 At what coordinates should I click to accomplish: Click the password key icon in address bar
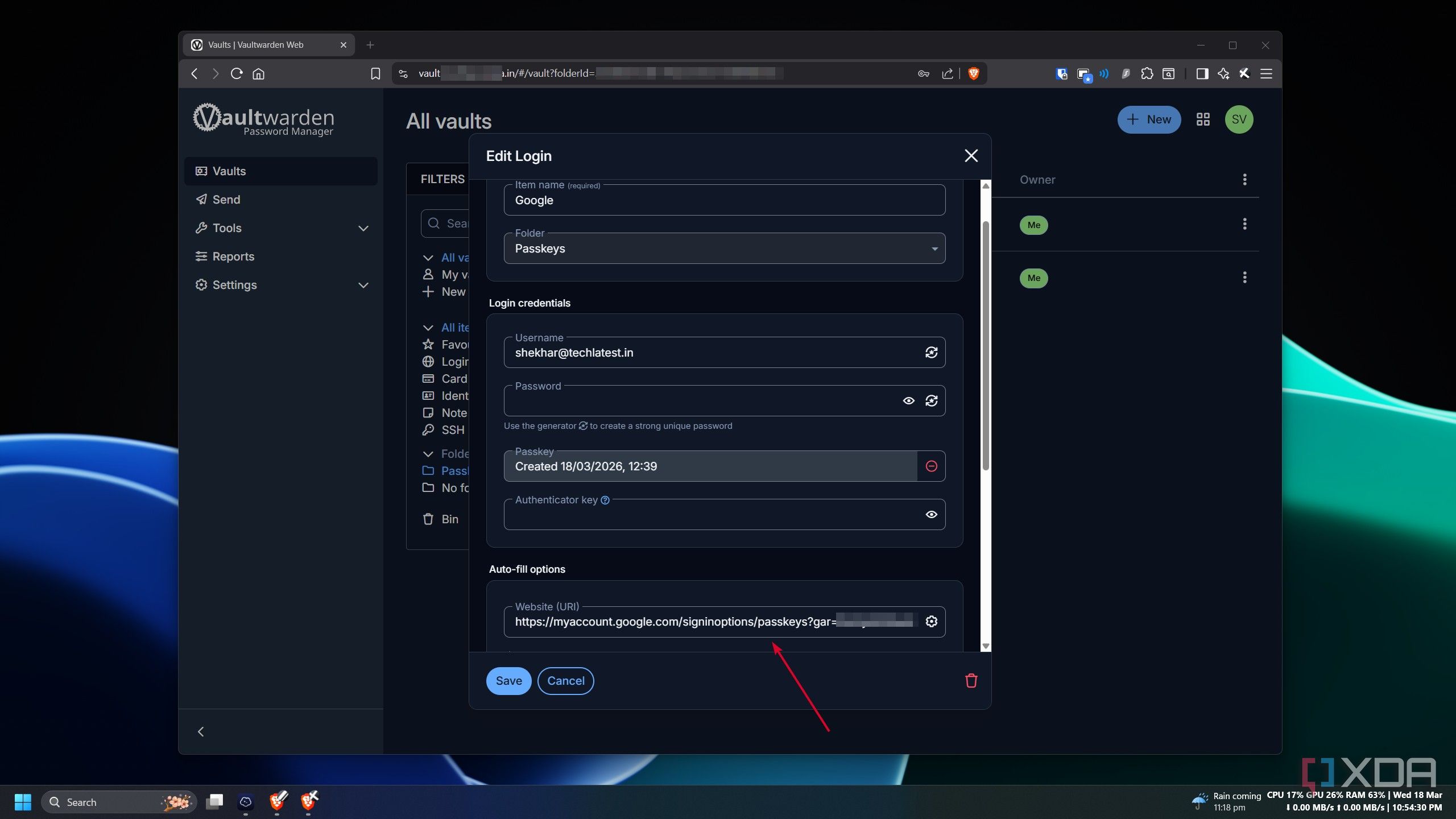point(923,73)
